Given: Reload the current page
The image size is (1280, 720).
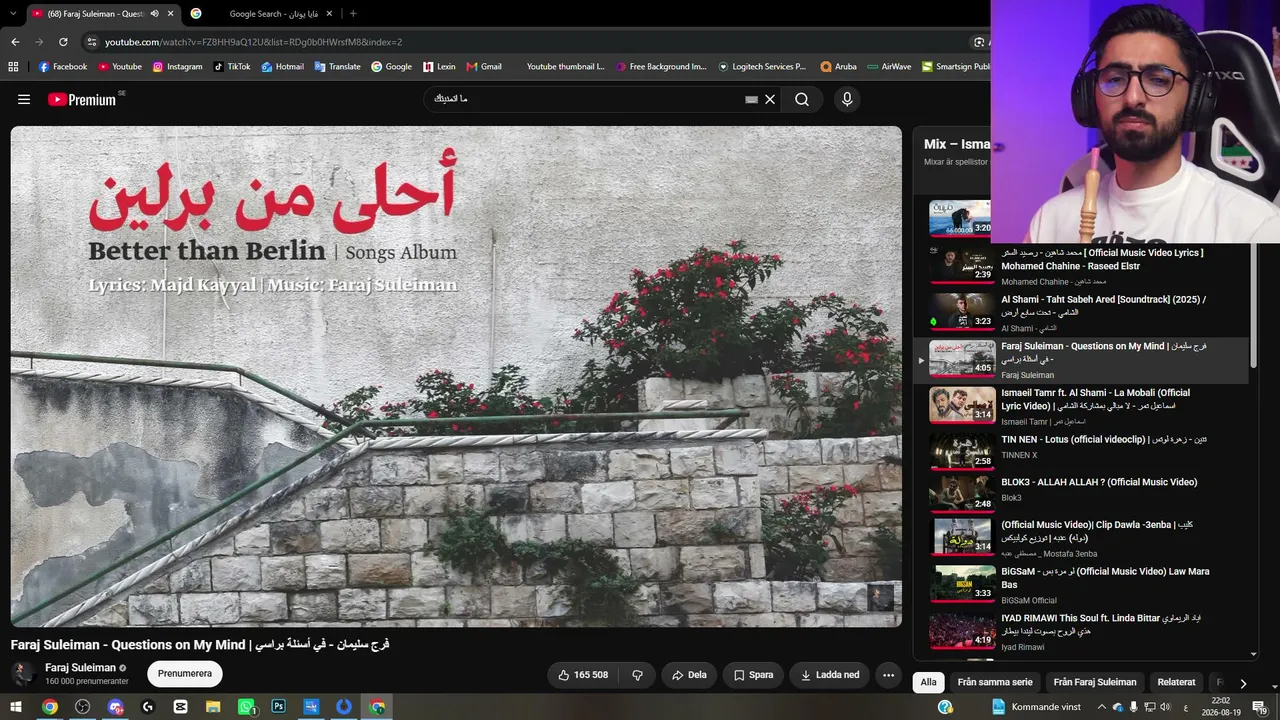Looking at the screenshot, I should click(x=63, y=42).
